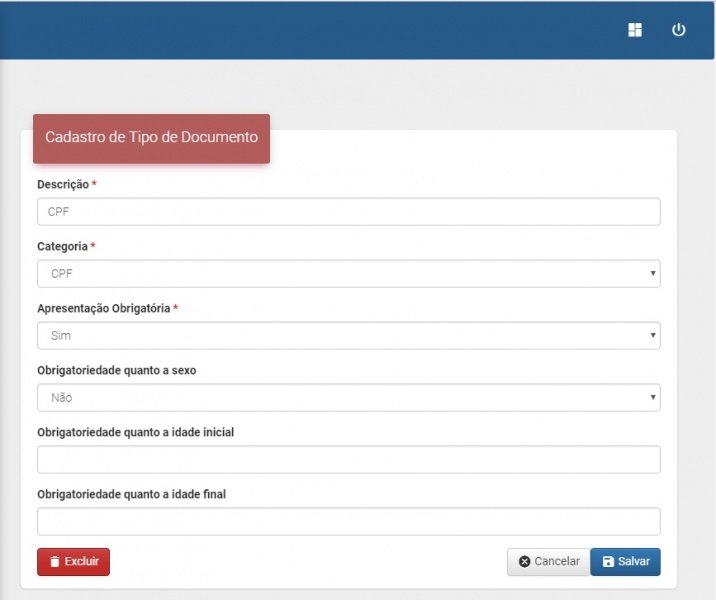Click the idade inicial input field
The height and width of the screenshot is (600, 716).
pos(348,459)
